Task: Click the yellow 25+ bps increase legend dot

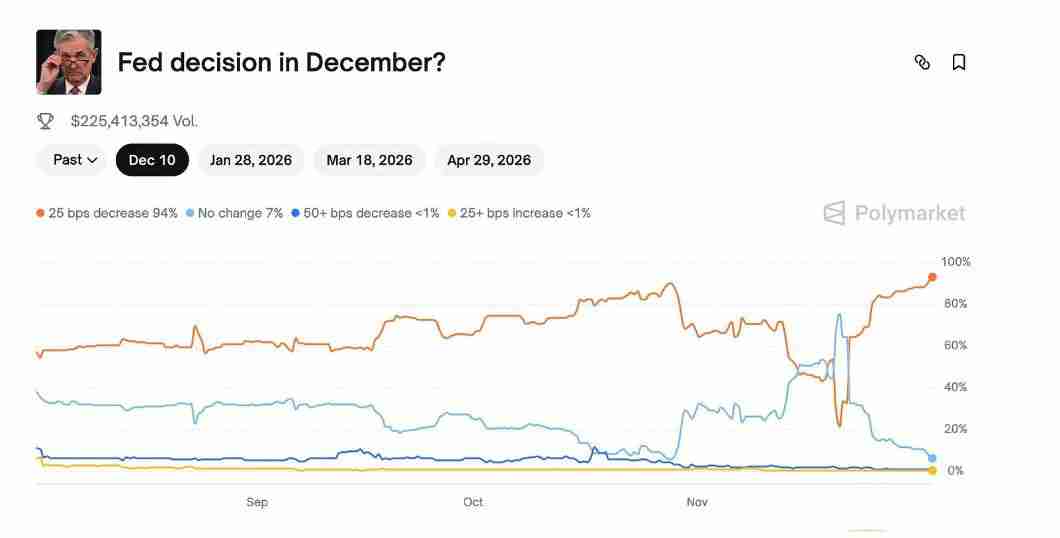Action: 452,213
